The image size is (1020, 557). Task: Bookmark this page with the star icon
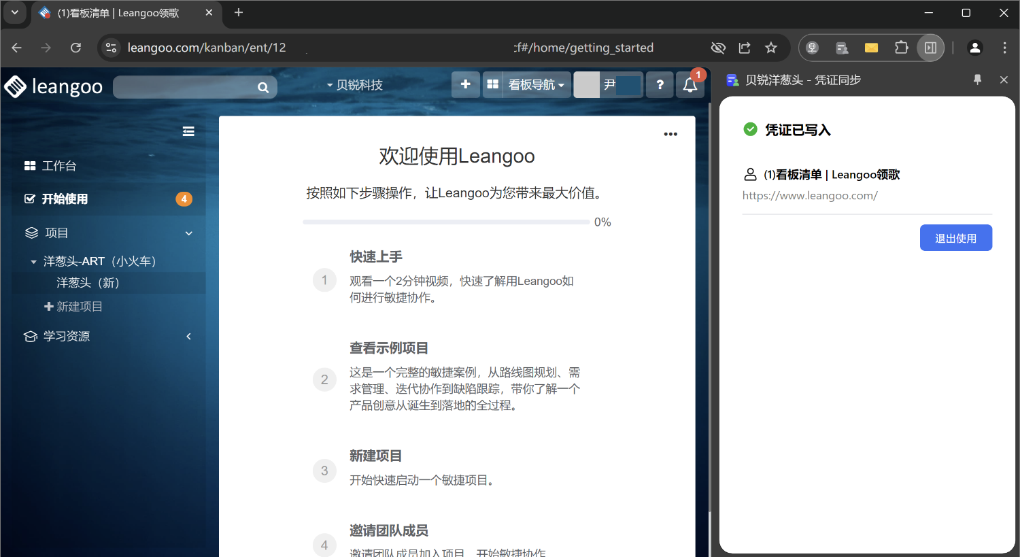point(771,48)
